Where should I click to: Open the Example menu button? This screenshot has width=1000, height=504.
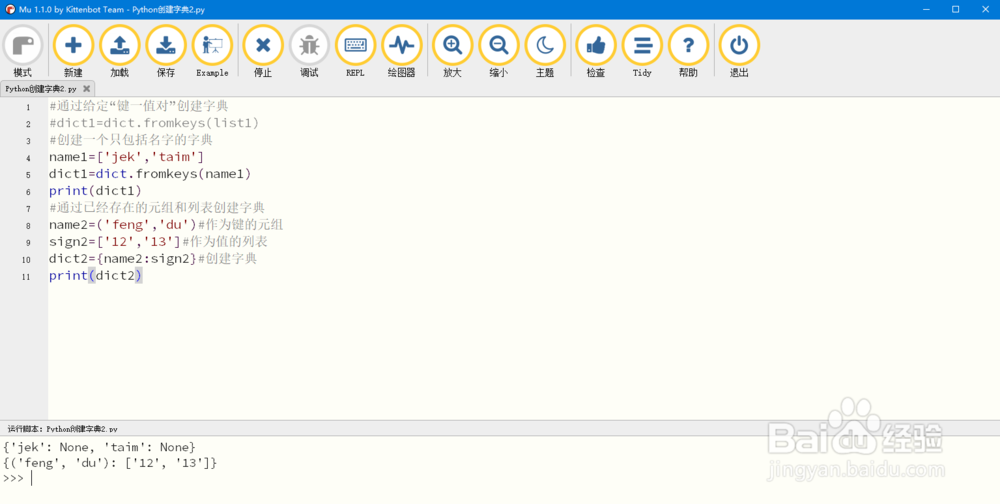[x=212, y=52]
